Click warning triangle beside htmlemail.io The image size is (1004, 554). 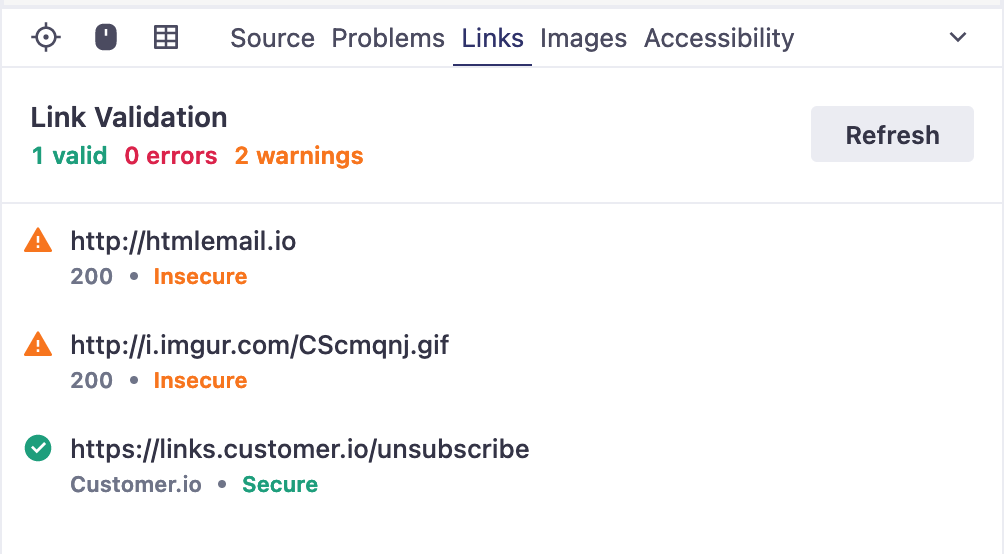click(x=38, y=240)
